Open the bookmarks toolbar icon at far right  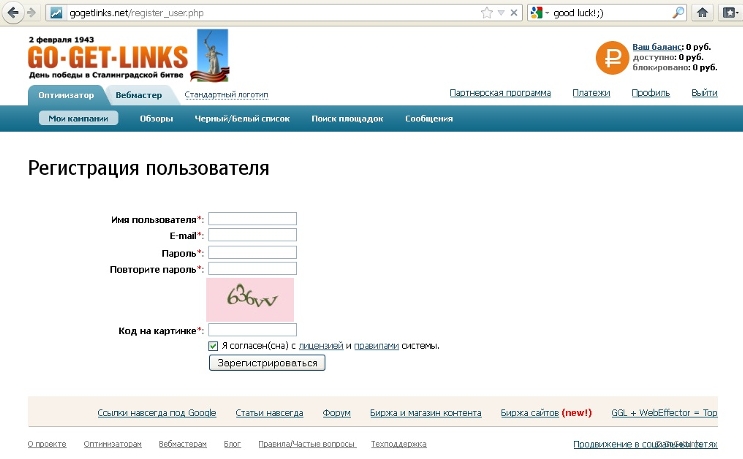[730, 13]
